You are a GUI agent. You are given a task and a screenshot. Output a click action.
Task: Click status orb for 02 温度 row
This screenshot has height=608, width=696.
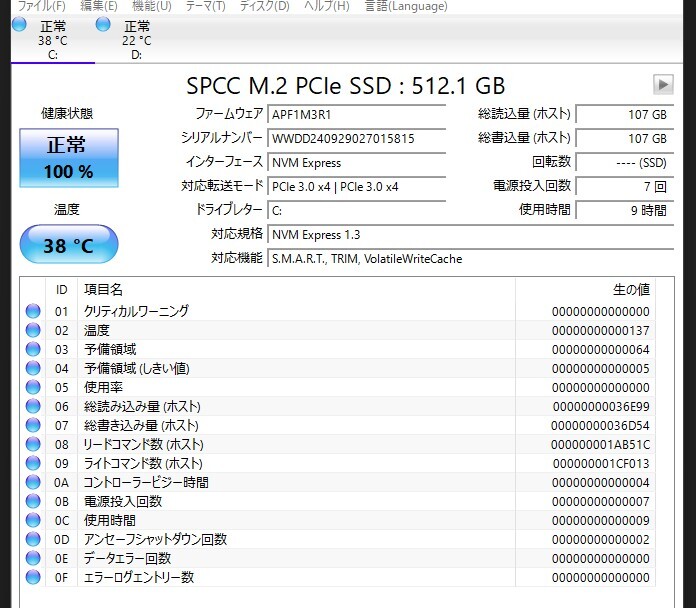(x=33, y=330)
